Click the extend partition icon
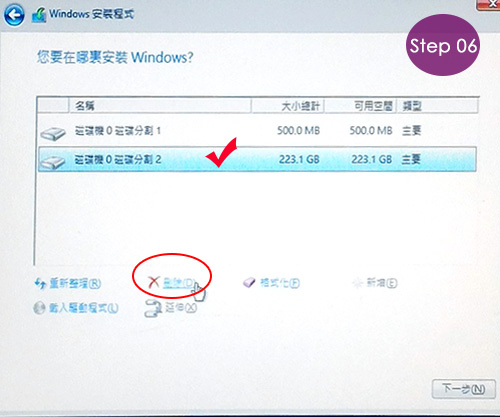500x417 pixels. tap(154, 308)
